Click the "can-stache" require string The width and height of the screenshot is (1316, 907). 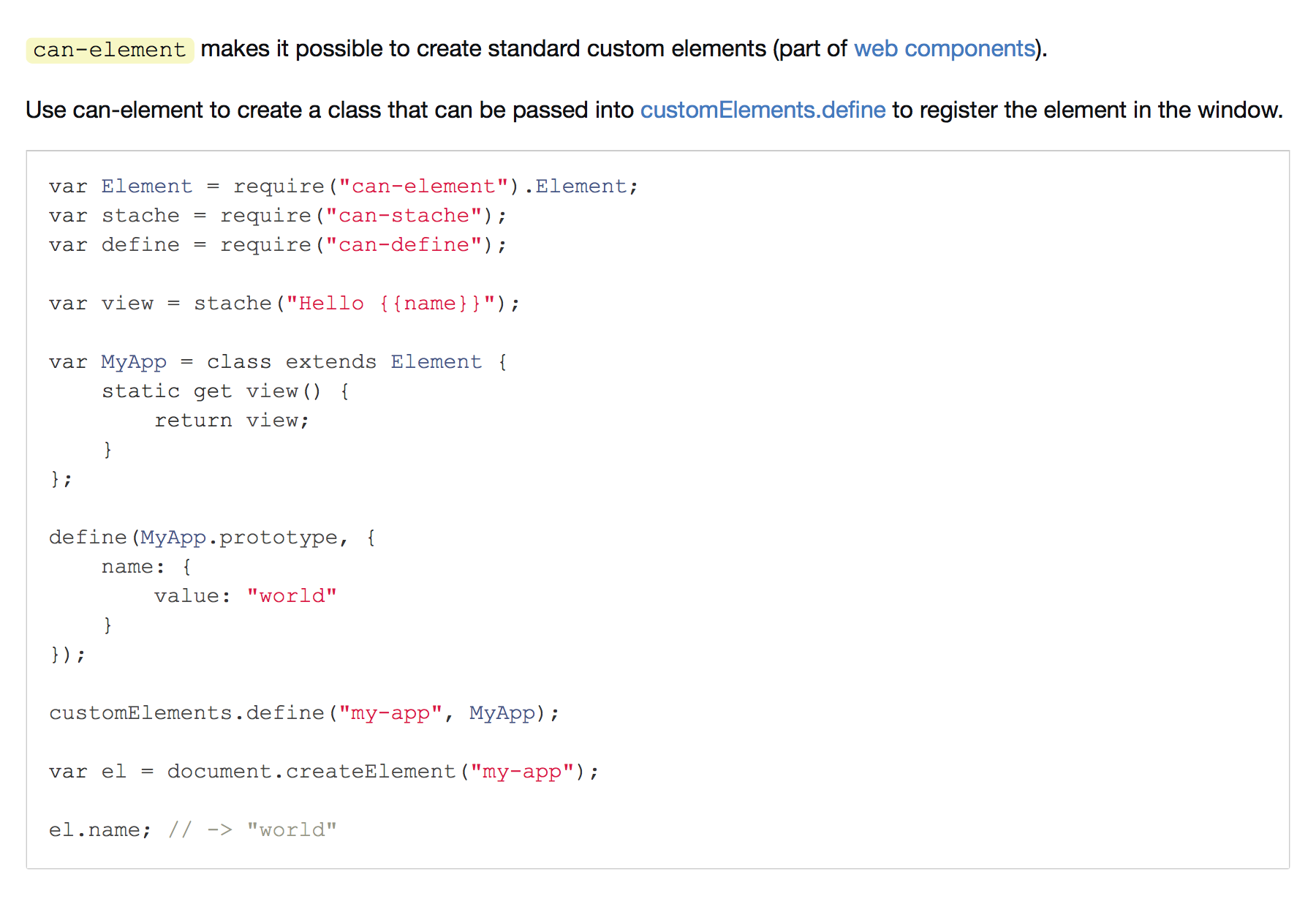404,216
